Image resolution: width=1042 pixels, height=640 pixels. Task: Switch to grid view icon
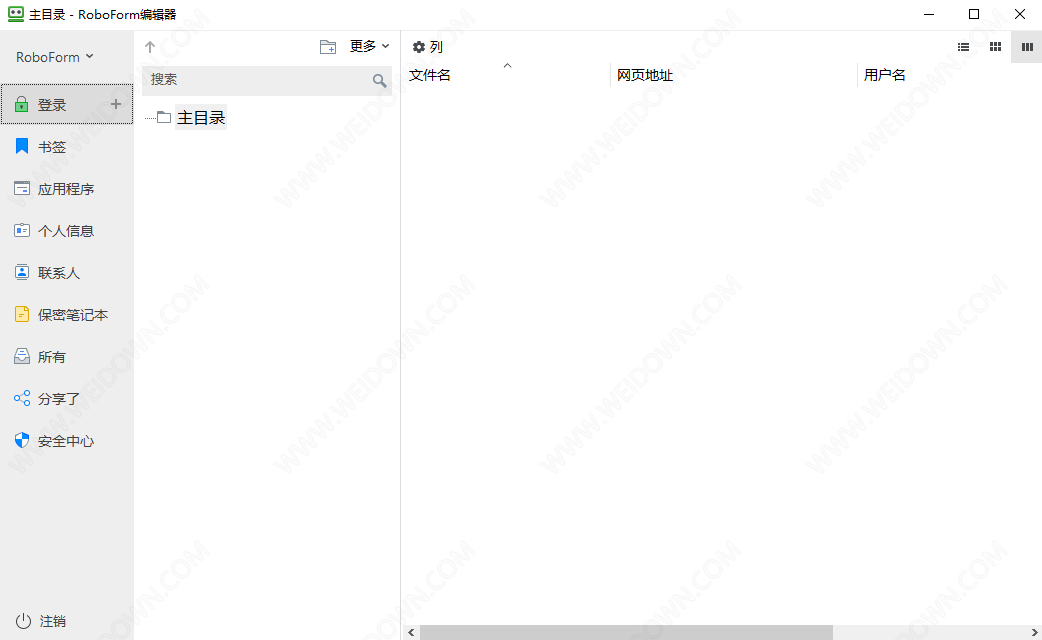(995, 47)
